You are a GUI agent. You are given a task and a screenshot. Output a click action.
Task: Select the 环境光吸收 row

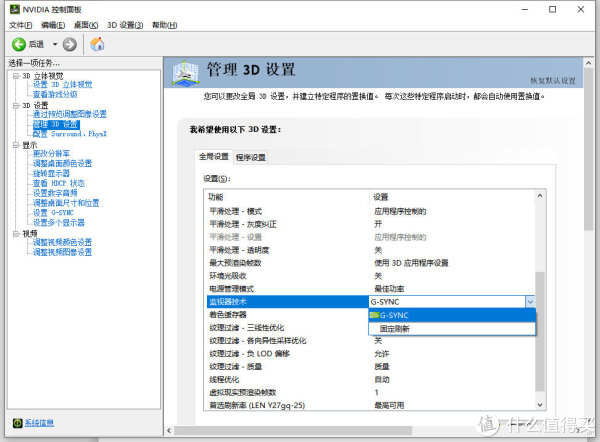pos(370,276)
